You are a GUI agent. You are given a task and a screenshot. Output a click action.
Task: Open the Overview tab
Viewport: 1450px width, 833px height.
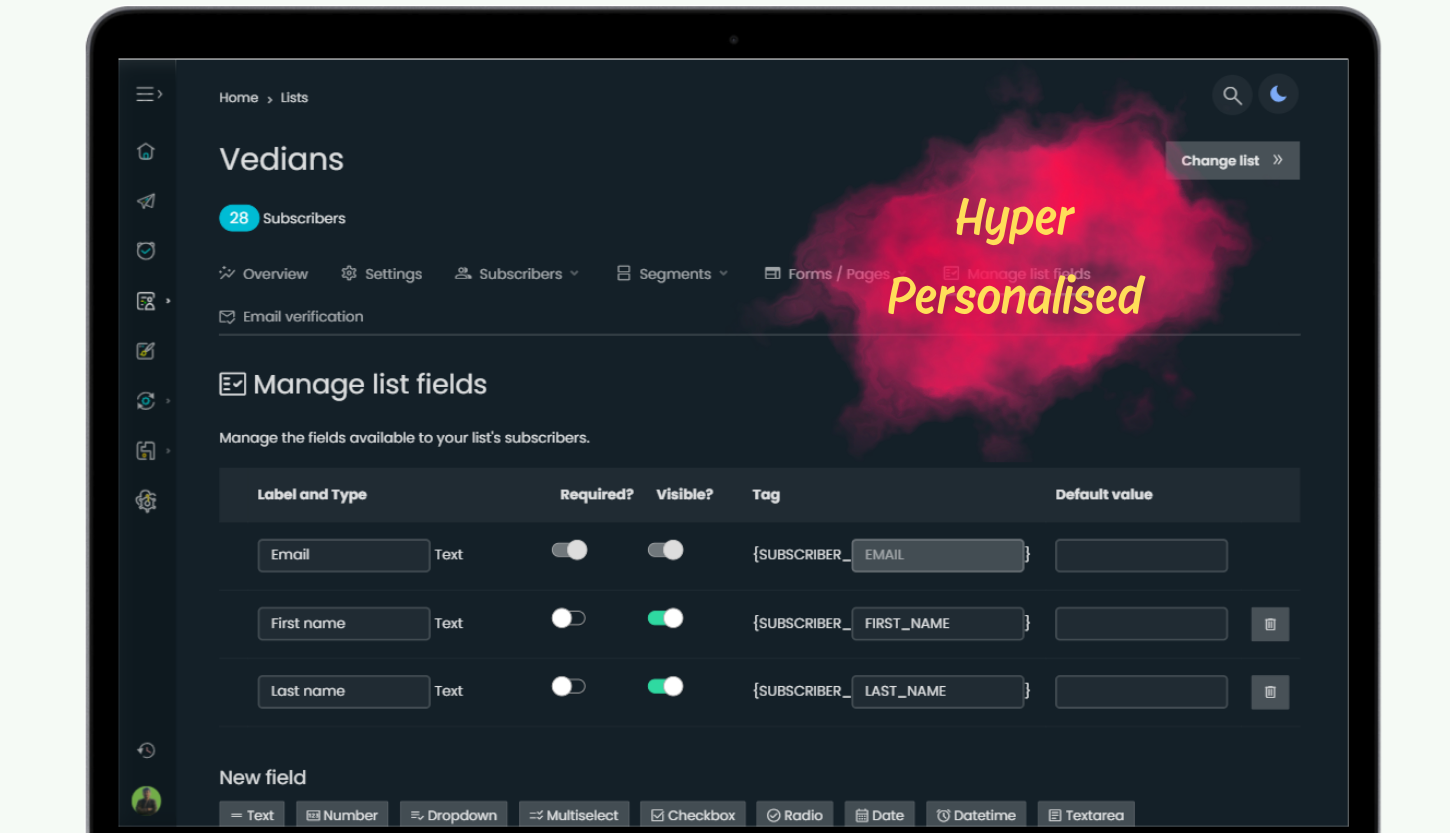click(x=264, y=274)
